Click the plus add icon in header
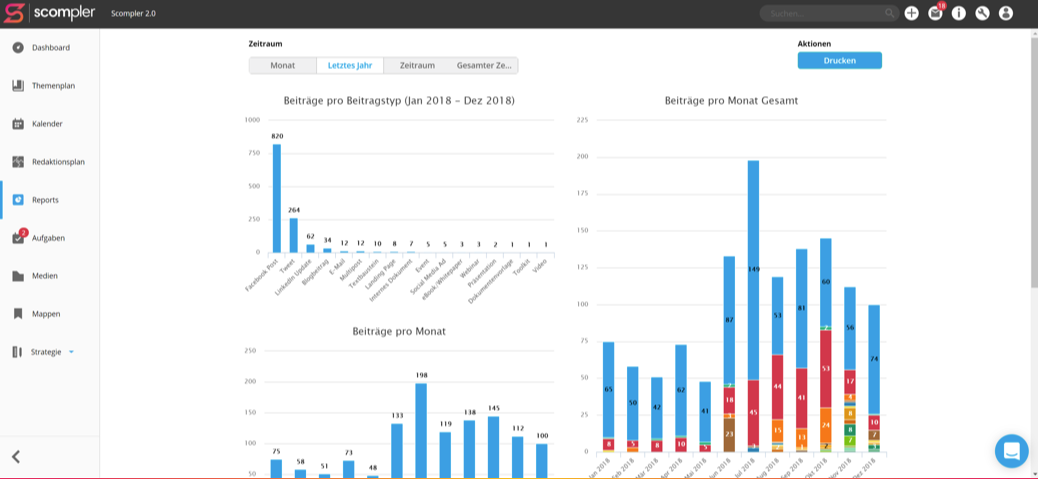Screen dimensions: 1038x479 (x=912, y=13)
